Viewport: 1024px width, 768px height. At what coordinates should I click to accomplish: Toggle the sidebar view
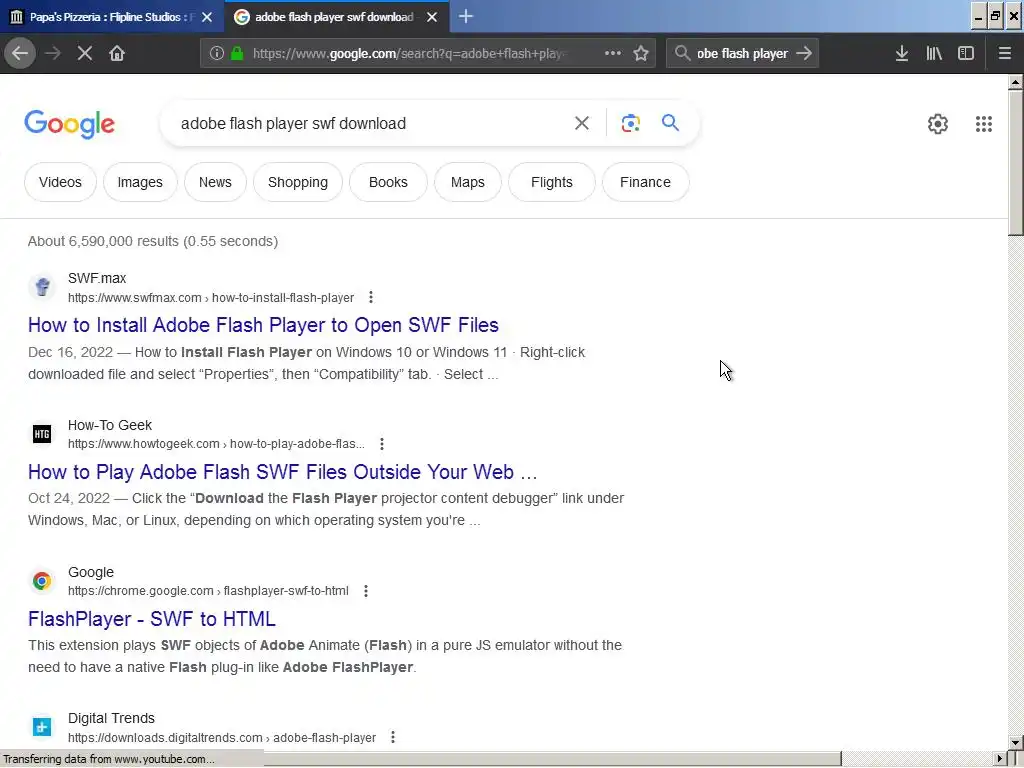(x=966, y=53)
